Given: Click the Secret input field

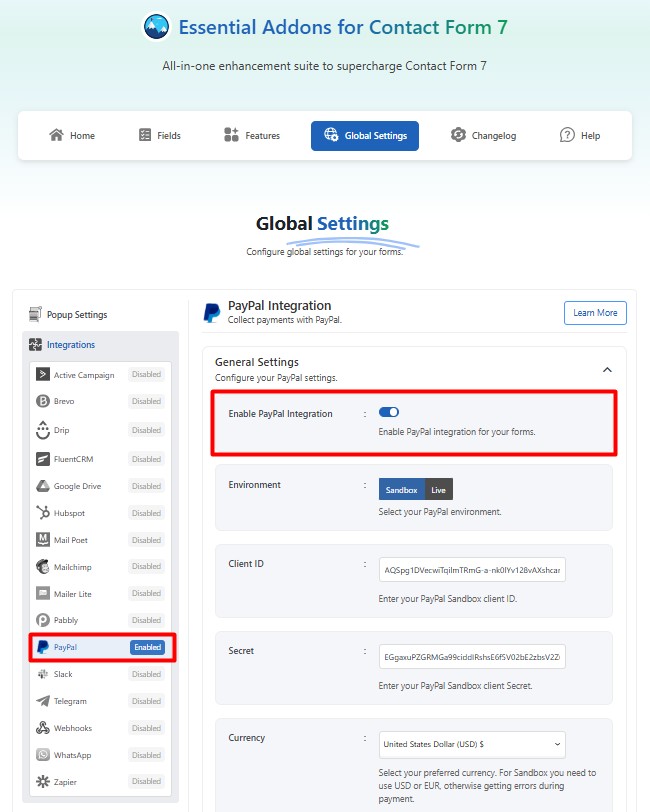Looking at the screenshot, I should (x=472, y=657).
